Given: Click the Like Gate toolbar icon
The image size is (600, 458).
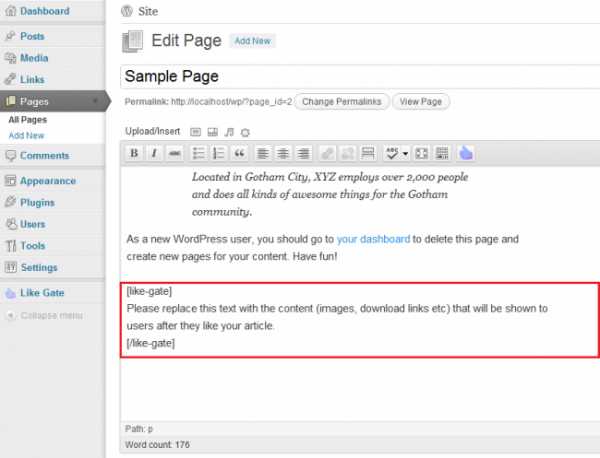Looking at the screenshot, I should (466, 153).
